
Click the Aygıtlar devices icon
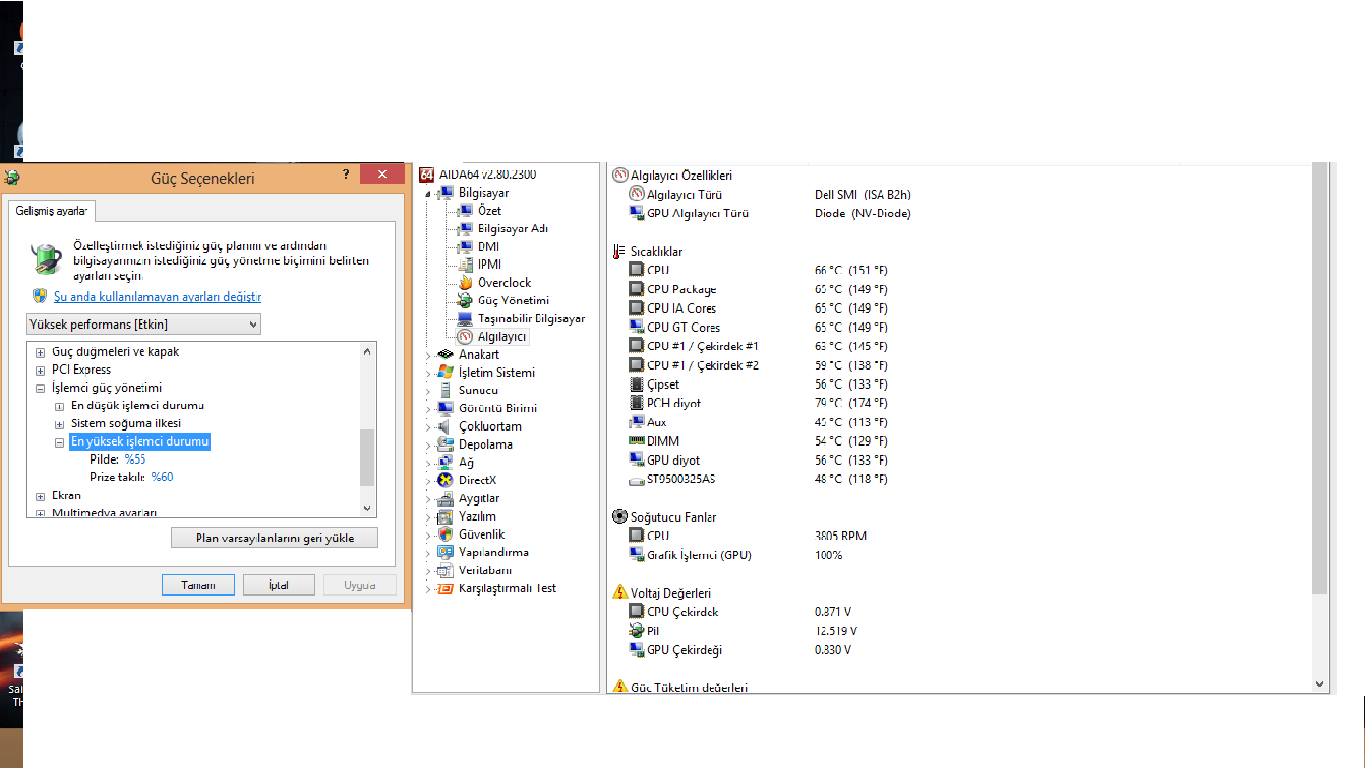[446, 499]
